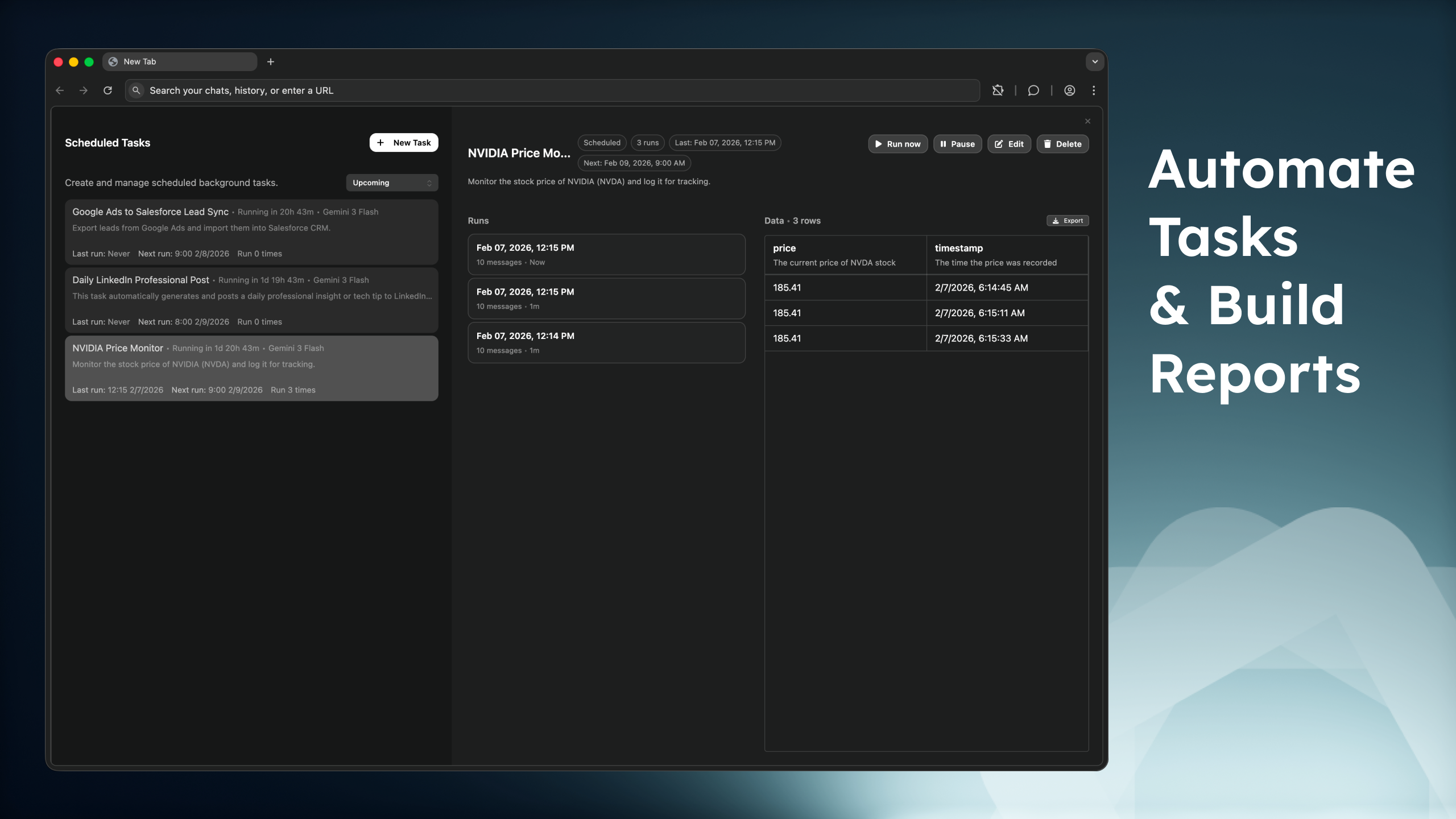Viewport: 1456px width, 819px height.
Task: Click the profile account icon
Action: (x=1069, y=90)
